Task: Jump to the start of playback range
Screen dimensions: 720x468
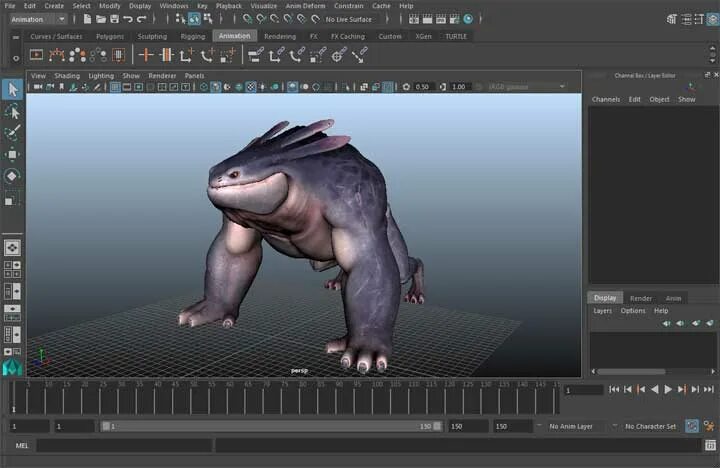Action: point(615,389)
